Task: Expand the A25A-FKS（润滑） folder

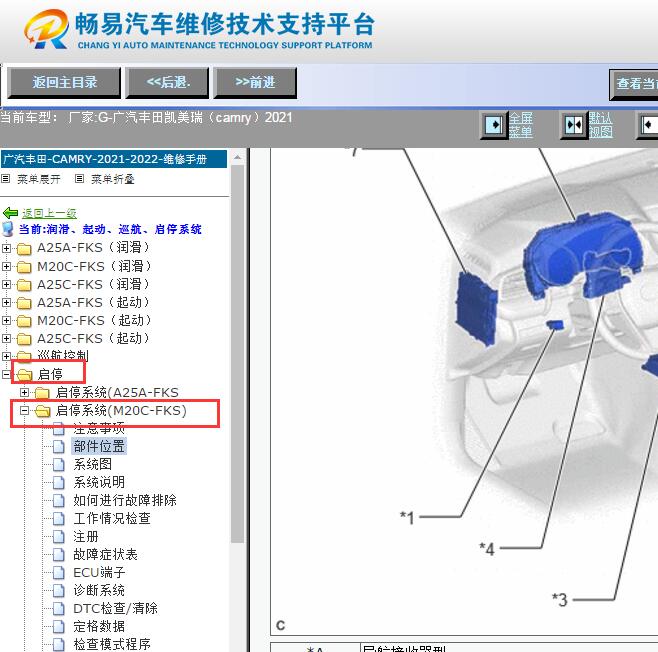Action: [6, 248]
